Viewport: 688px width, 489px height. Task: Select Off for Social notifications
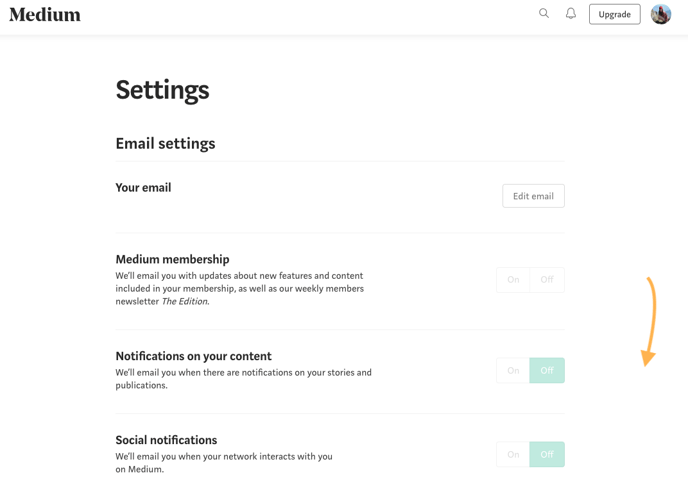pyautogui.click(x=547, y=454)
